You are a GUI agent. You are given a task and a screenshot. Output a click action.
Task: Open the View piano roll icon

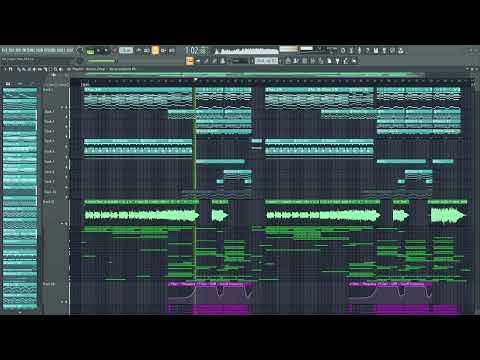[296, 61]
